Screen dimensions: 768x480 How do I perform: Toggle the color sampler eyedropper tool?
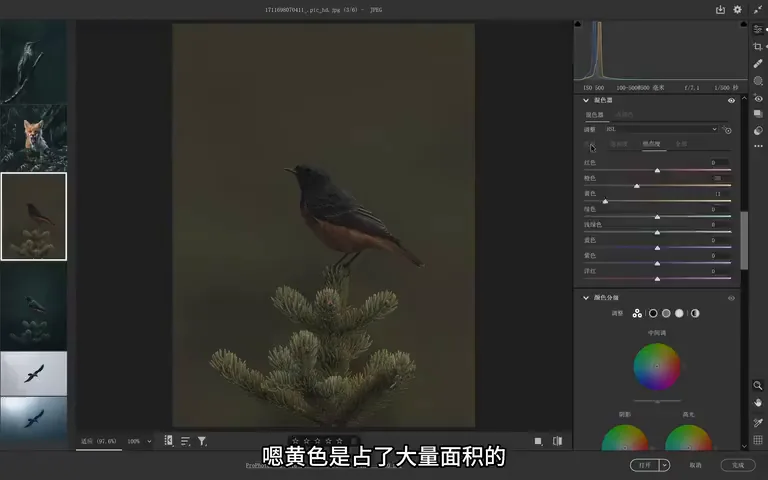click(758, 422)
